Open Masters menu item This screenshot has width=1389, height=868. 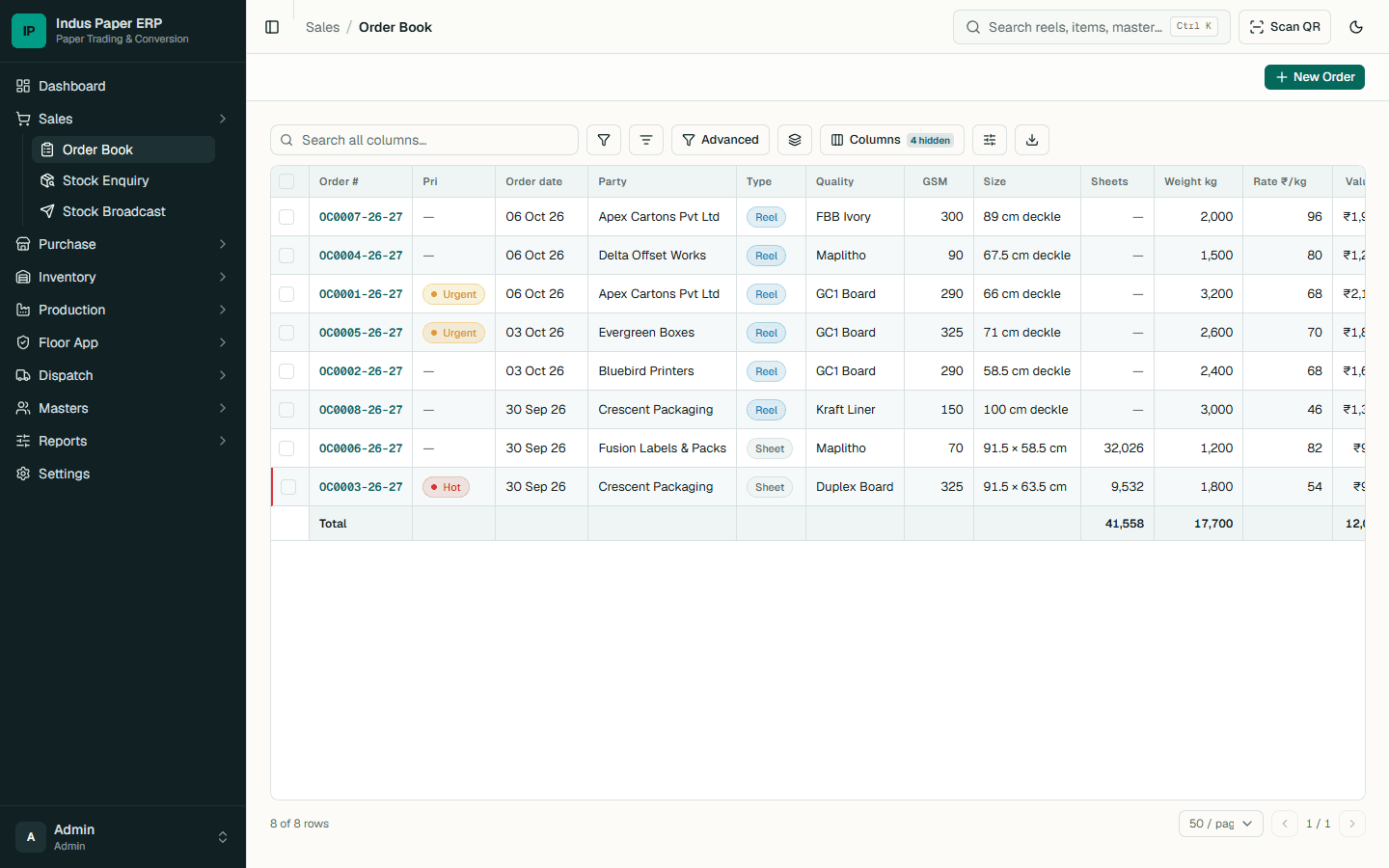click(123, 408)
